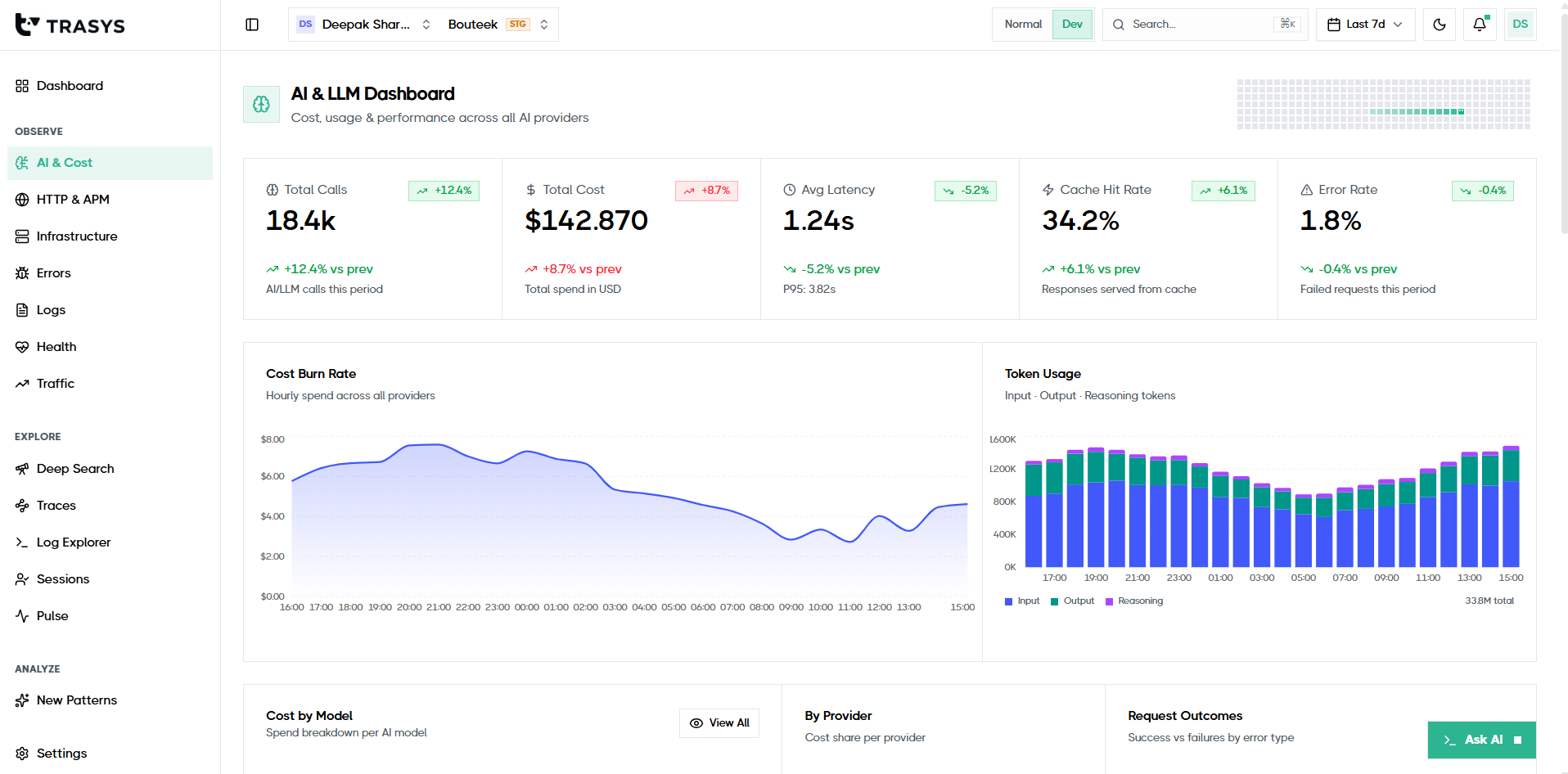The width and height of the screenshot is (1568, 774).
Task: Expand the Deepak Shar... account dropdown
Action: click(x=363, y=25)
